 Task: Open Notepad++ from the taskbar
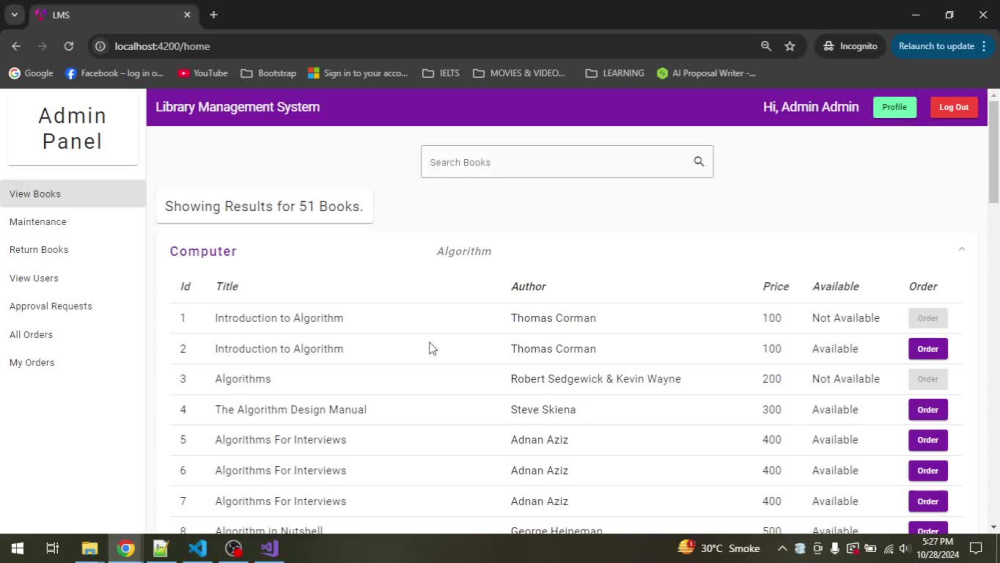pos(161,548)
